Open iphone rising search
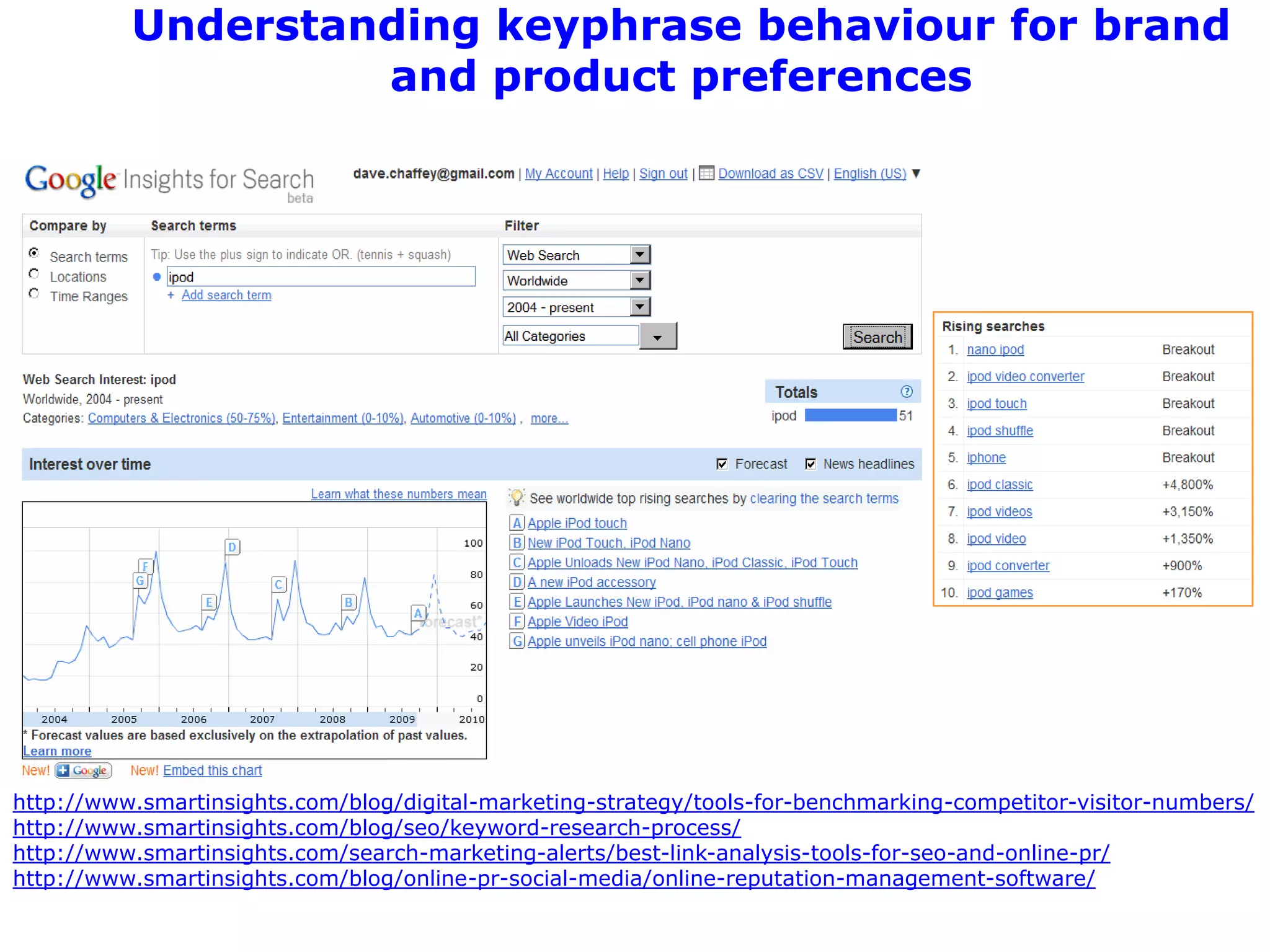1270x952 pixels. coord(986,457)
